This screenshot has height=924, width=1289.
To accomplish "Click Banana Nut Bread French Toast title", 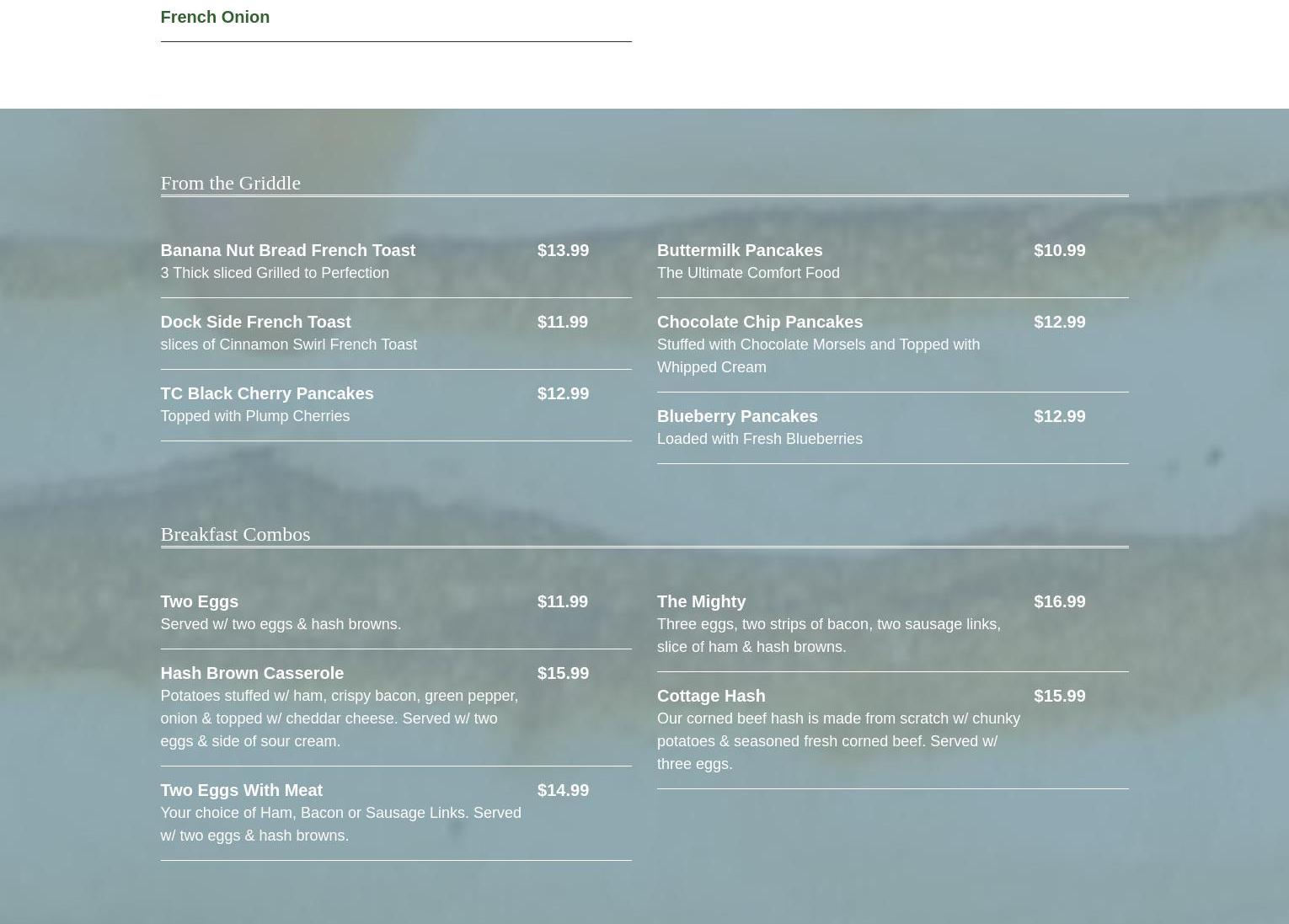I will pos(287,250).
